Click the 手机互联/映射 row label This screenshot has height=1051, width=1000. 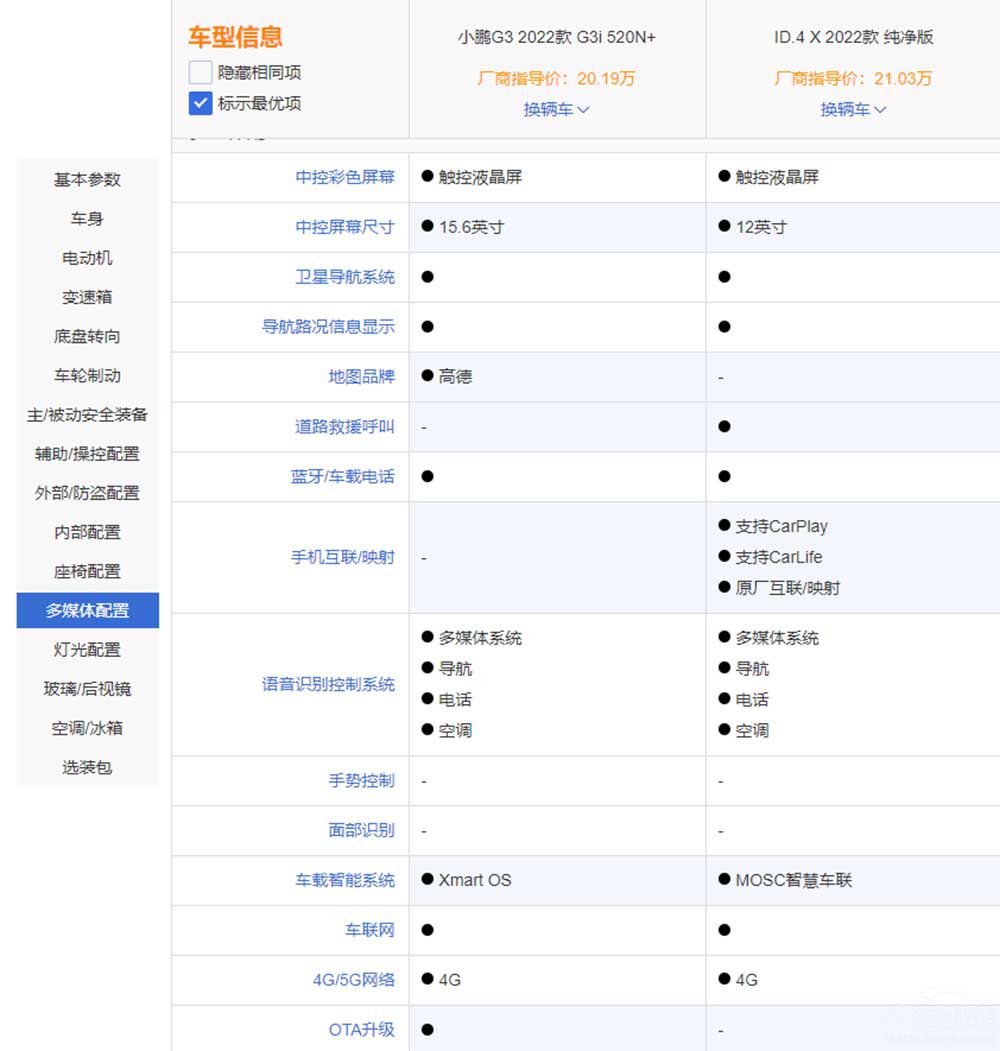(x=342, y=557)
